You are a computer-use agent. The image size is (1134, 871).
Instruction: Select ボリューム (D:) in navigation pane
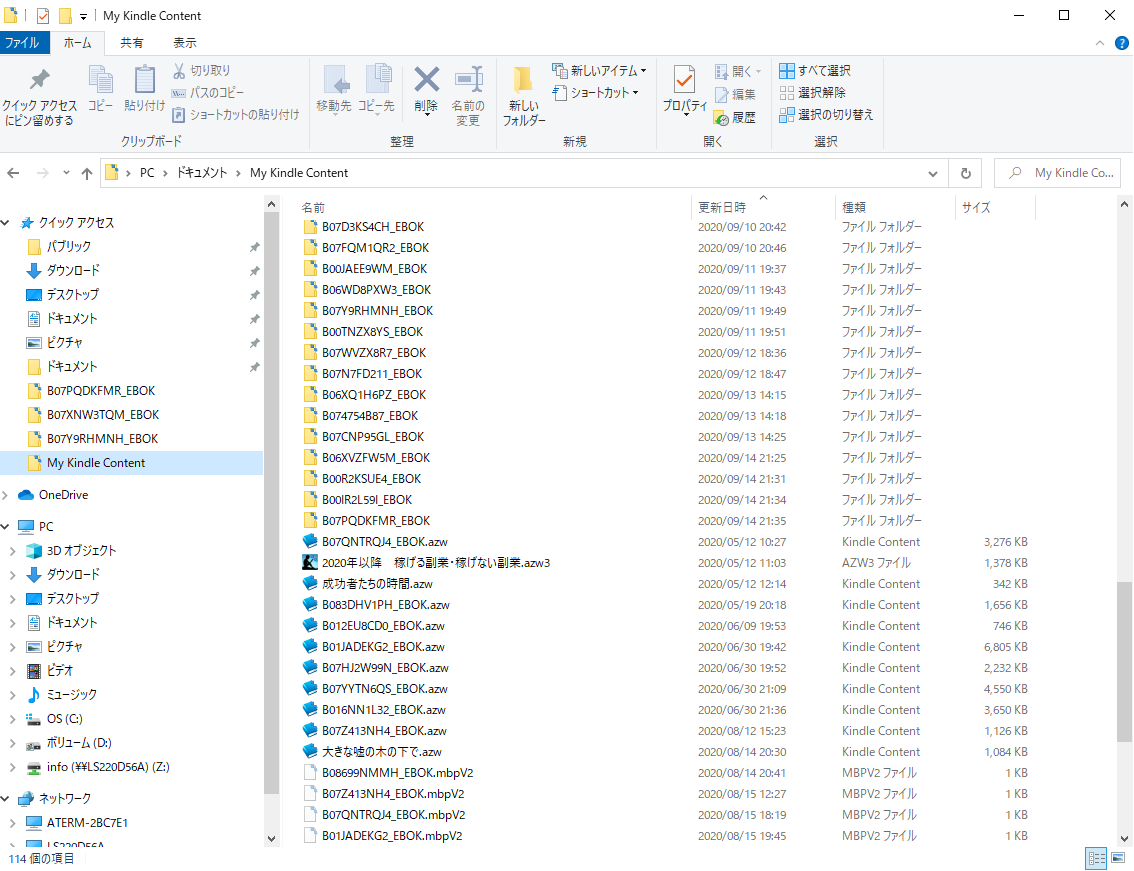coord(78,743)
